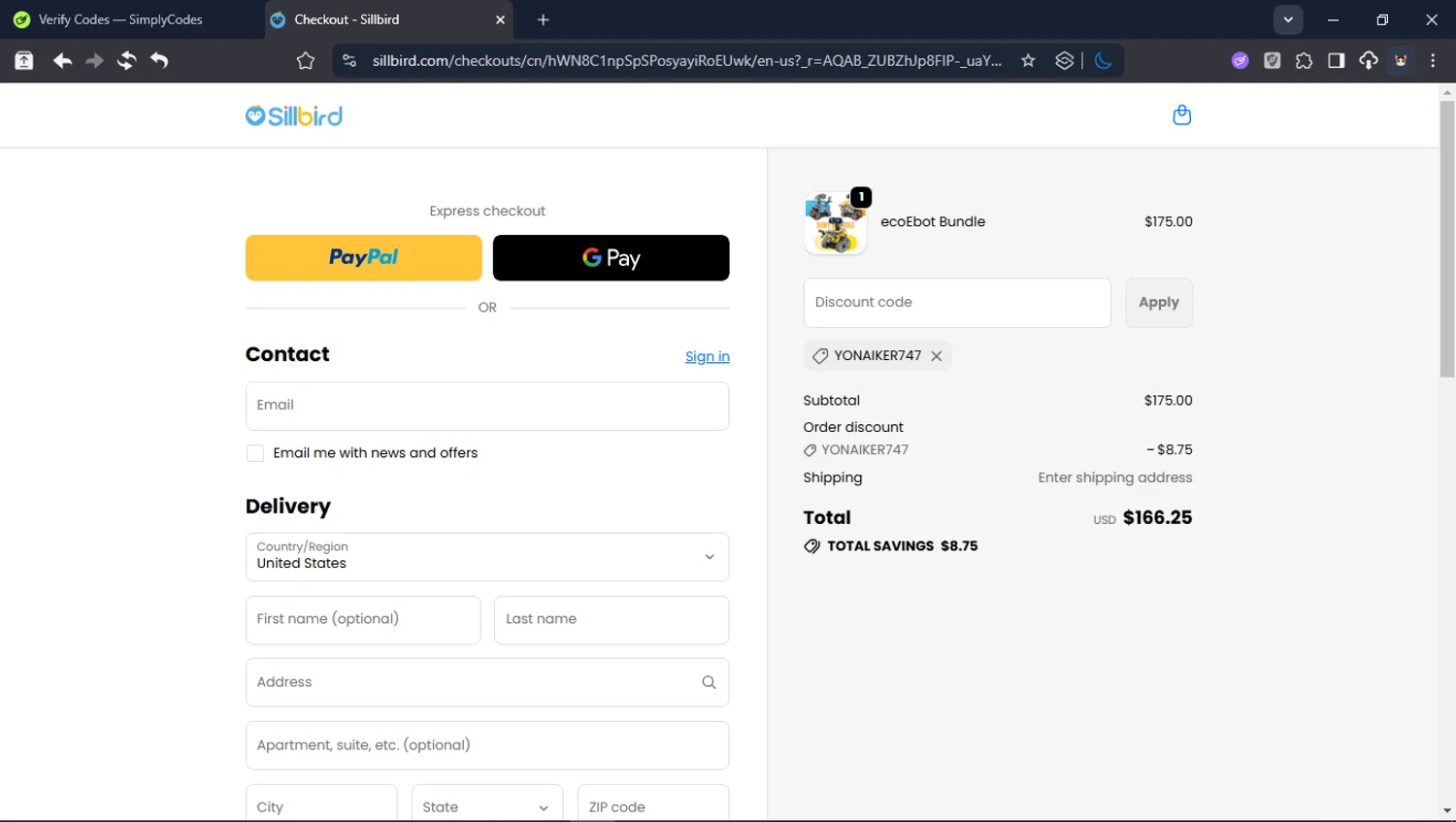The height and width of the screenshot is (822, 1456).
Task: Close the Checkout - Sillbird tab
Action: pos(500,19)
